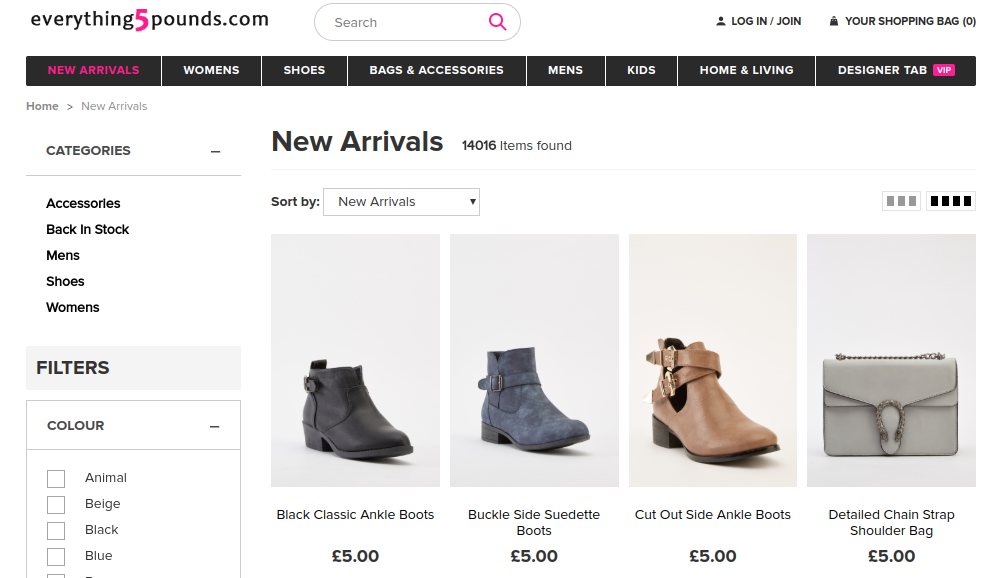Collapse the Categories section
991x578 pixels.
215,151
